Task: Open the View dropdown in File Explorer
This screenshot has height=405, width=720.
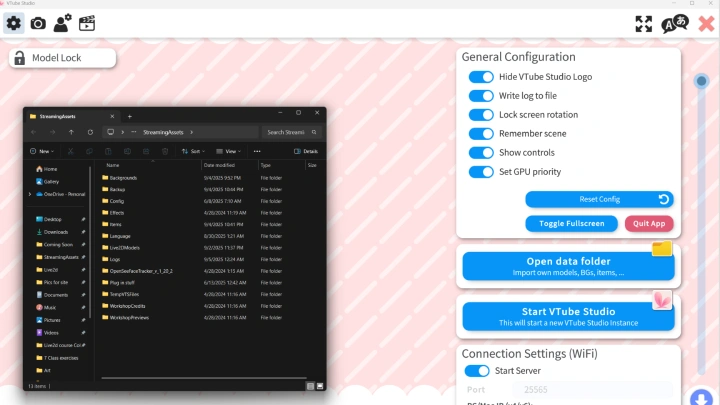Action: point(228,151)
